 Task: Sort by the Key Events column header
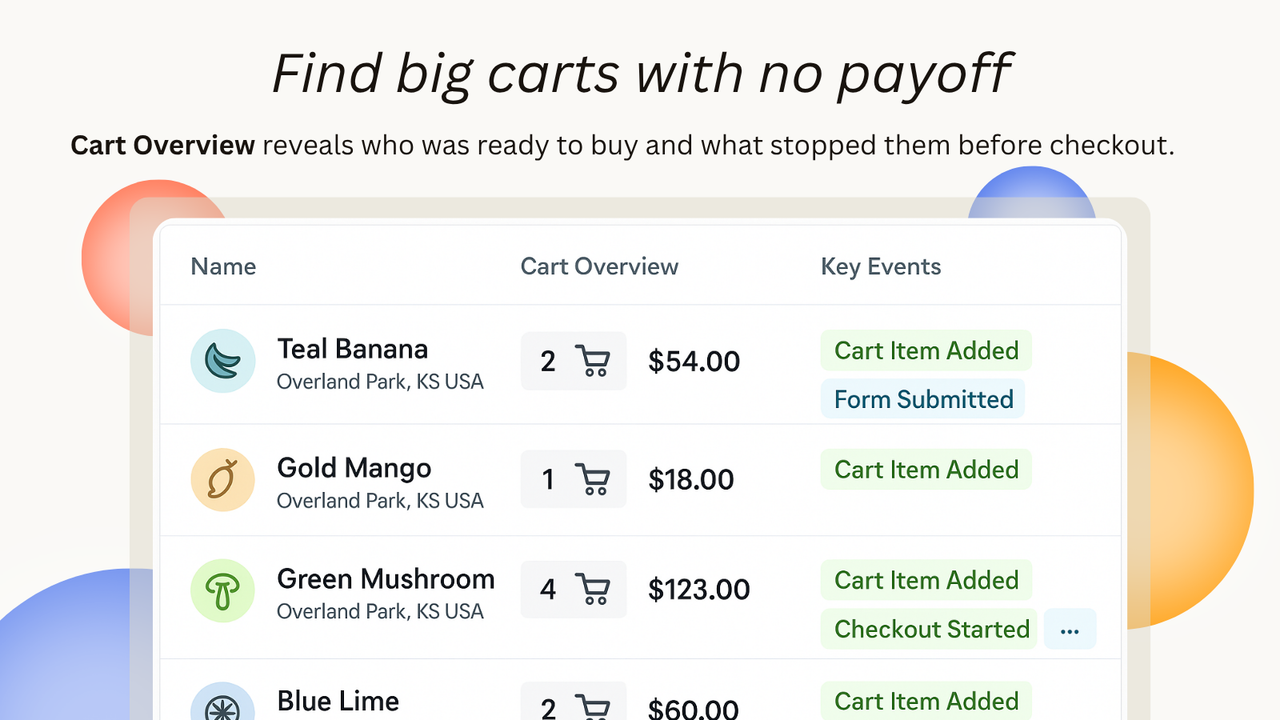pos(880,267)
